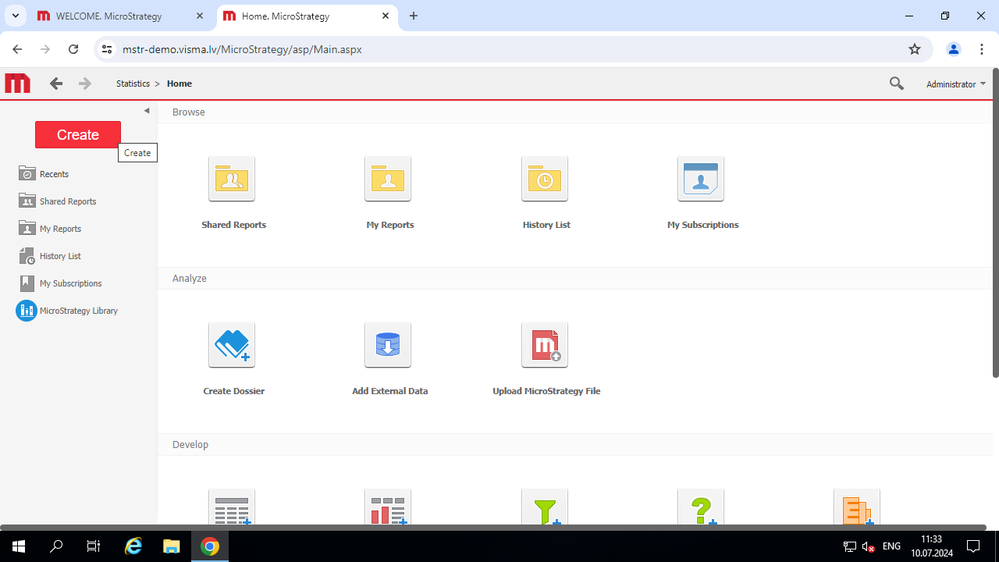Click the vertical page scrollbar
The image size is (999, 562).
pyautogui.click(x=995, y=223)
